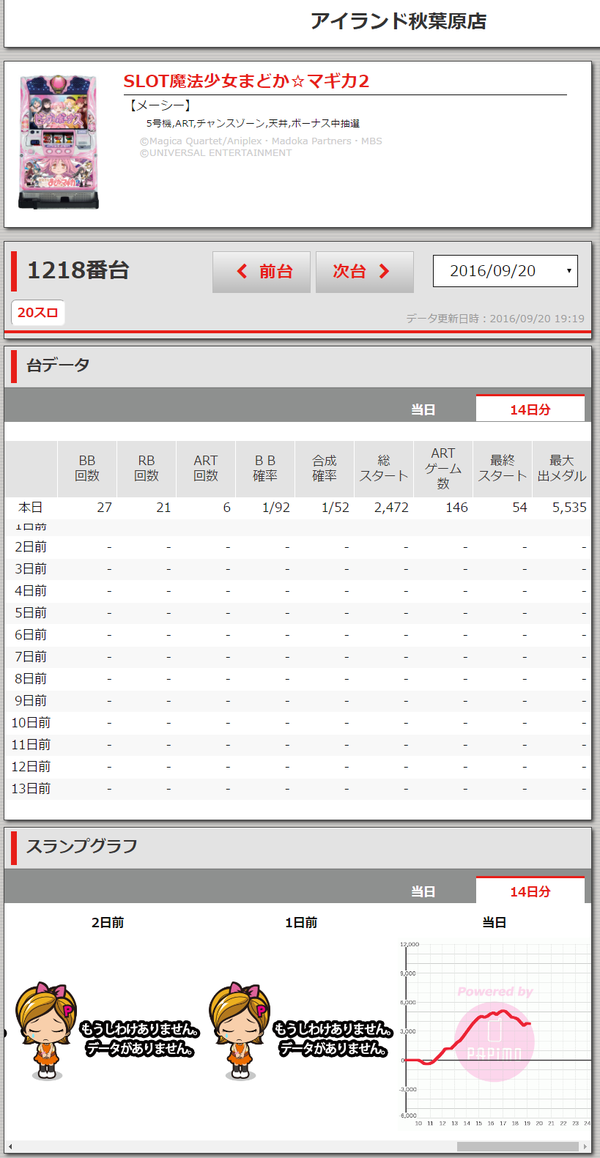Select the 当日 tab in 台データ
This screenshot has width=600, height=1158.
click(x=423, y=410)
